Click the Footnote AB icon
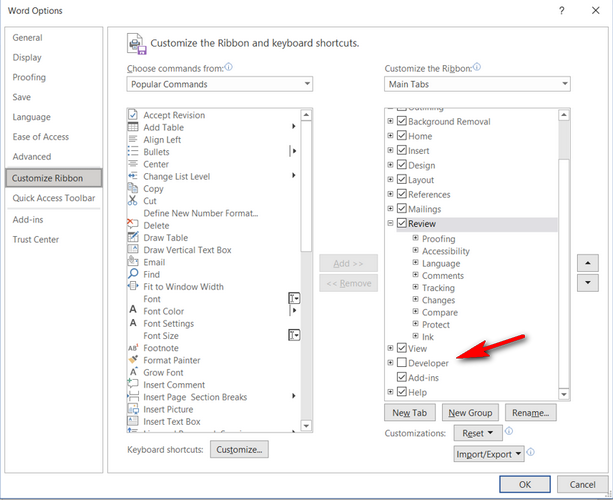 [133, 347]
